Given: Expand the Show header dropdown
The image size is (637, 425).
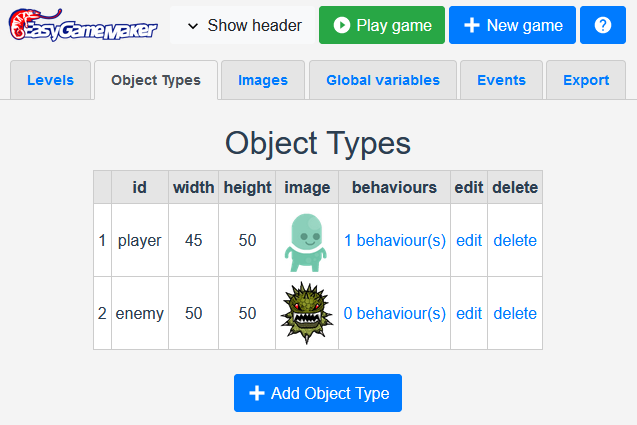Looking at the screenshot, I should (244, 25).
